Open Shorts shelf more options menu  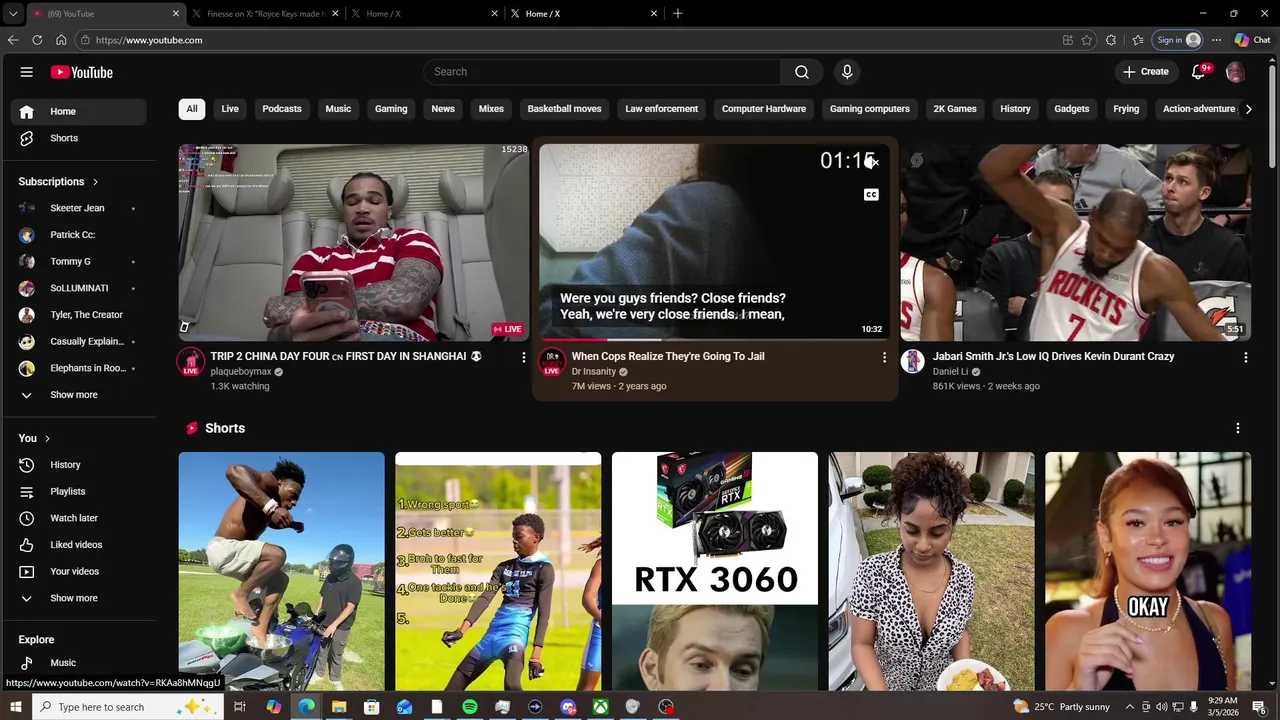[1237, 428]
